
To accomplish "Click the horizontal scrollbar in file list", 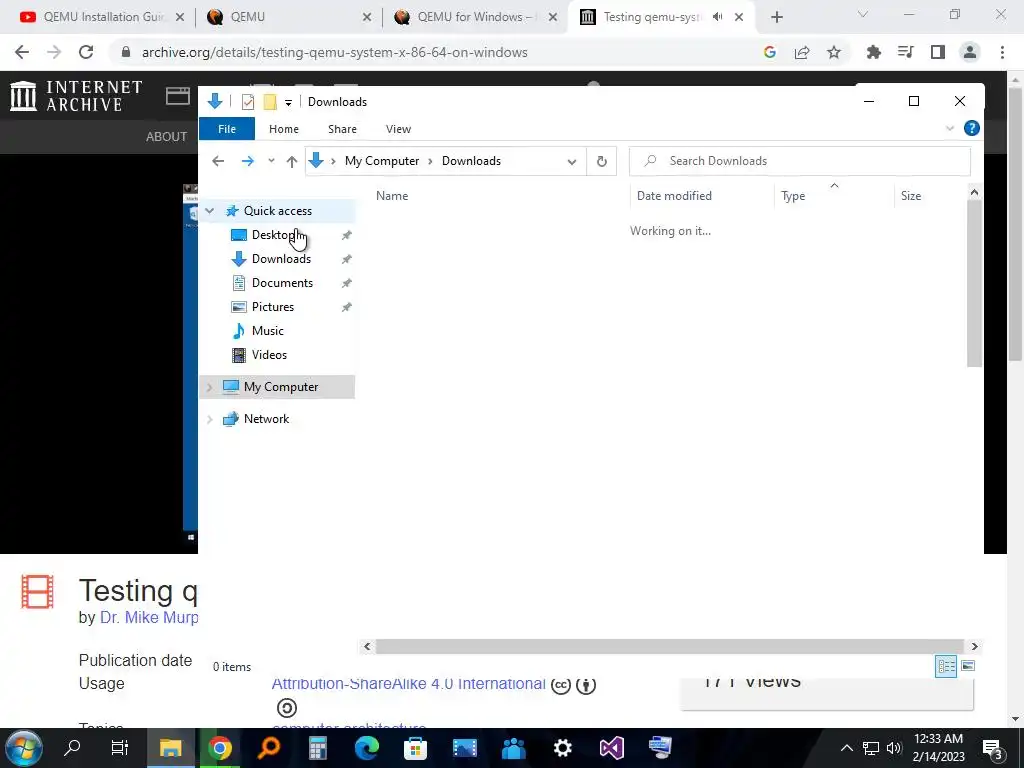I will (669, 647).
